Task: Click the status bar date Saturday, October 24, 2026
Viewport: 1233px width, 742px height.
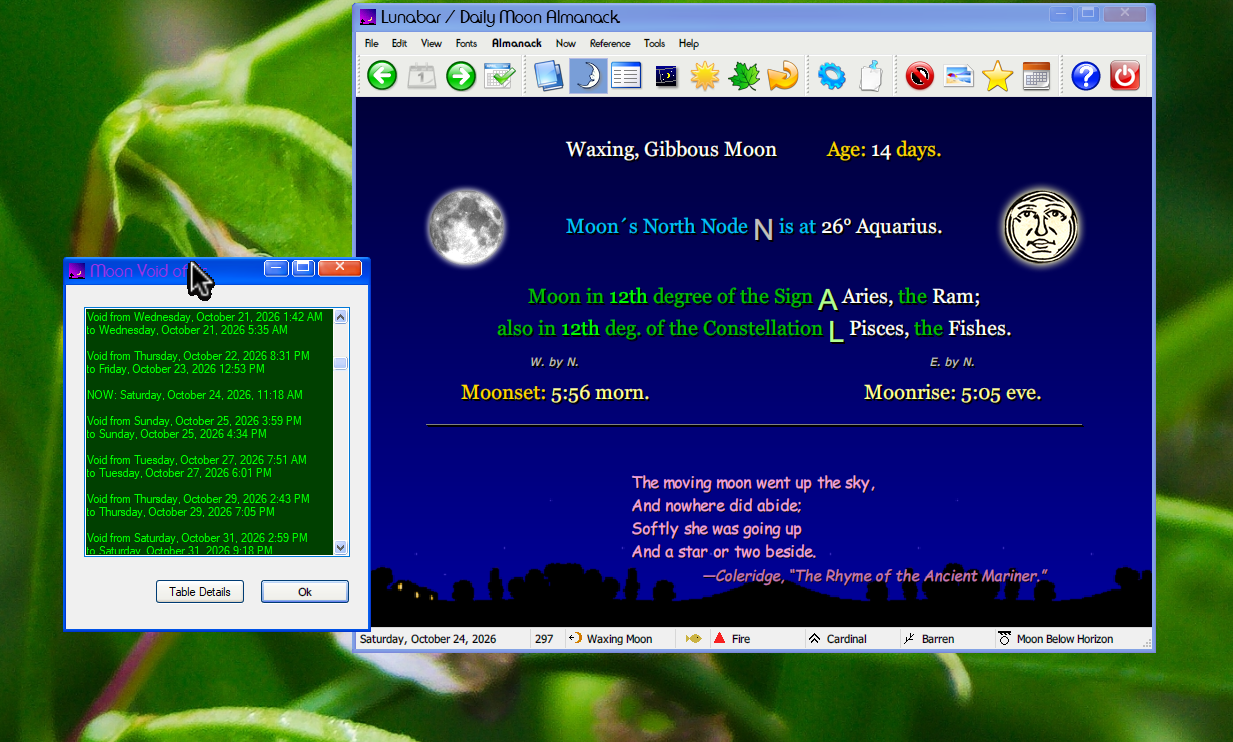Action: point(428,639)
